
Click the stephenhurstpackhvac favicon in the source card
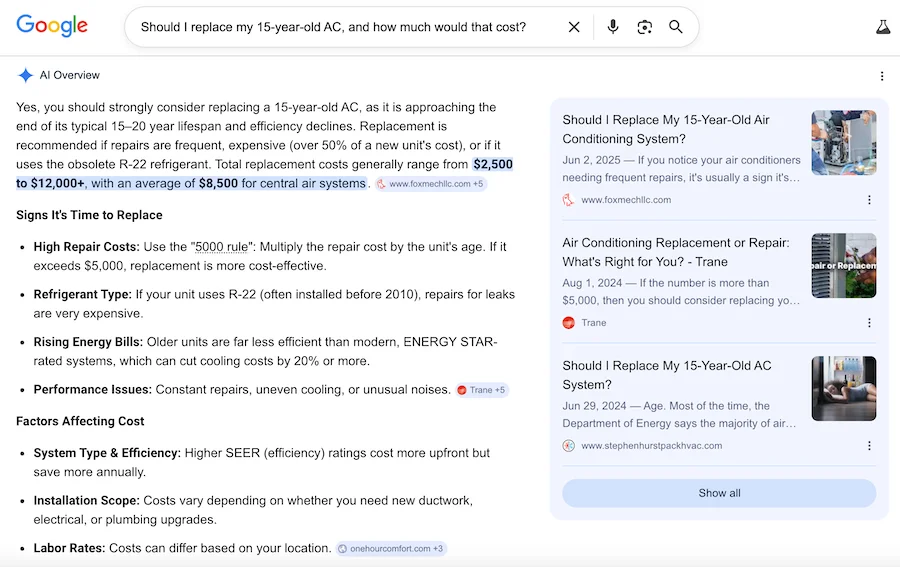click(568, 445)
